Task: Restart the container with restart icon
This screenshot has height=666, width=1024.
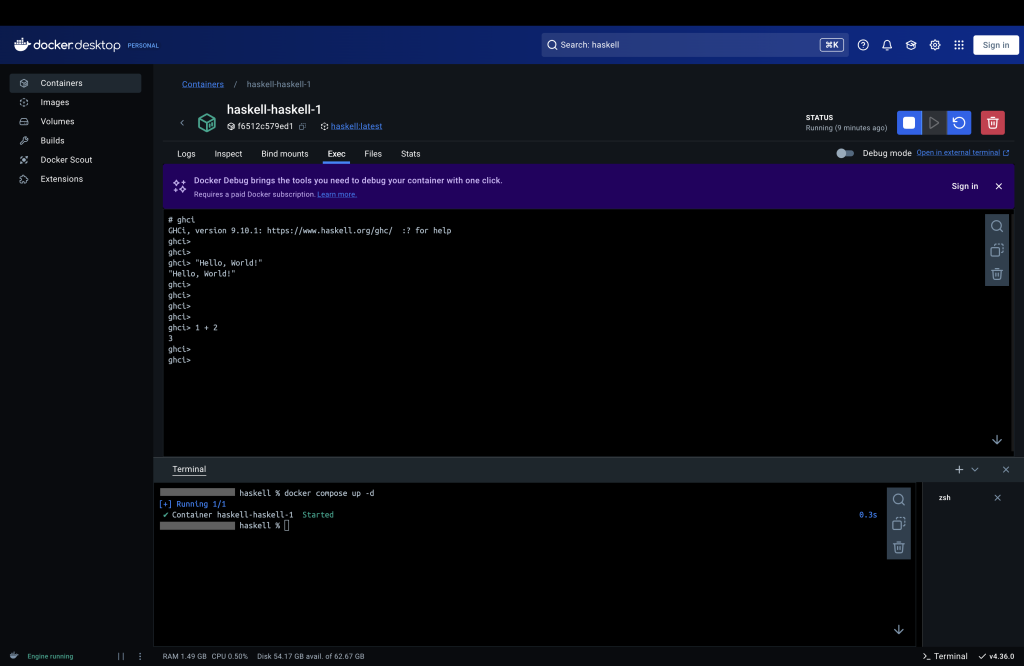Action: point(959,122)
